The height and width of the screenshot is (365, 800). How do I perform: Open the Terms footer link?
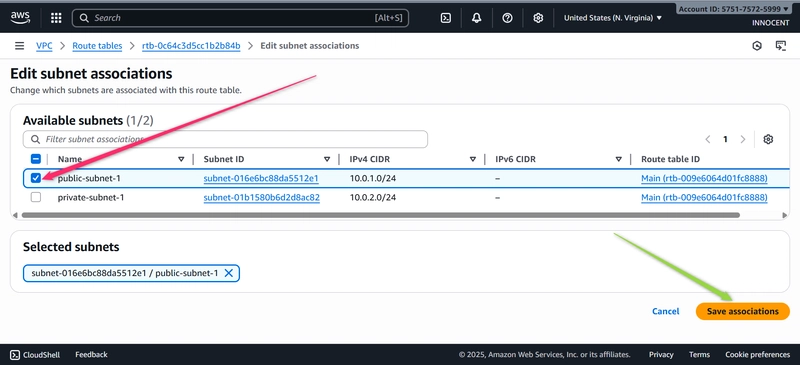[x=699, y=354]
